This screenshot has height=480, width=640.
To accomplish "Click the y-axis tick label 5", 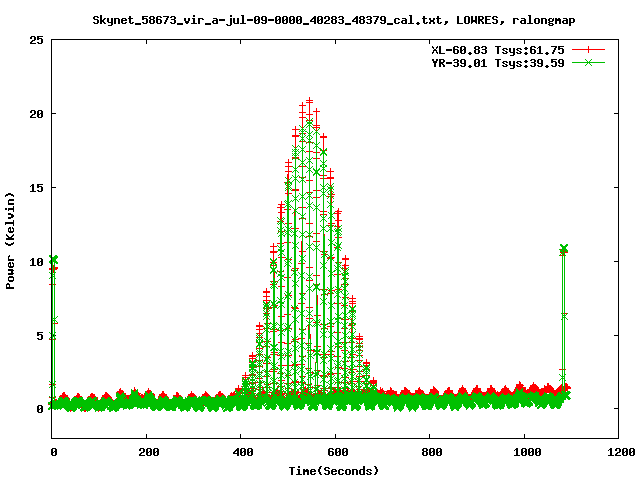I will 40,336.
